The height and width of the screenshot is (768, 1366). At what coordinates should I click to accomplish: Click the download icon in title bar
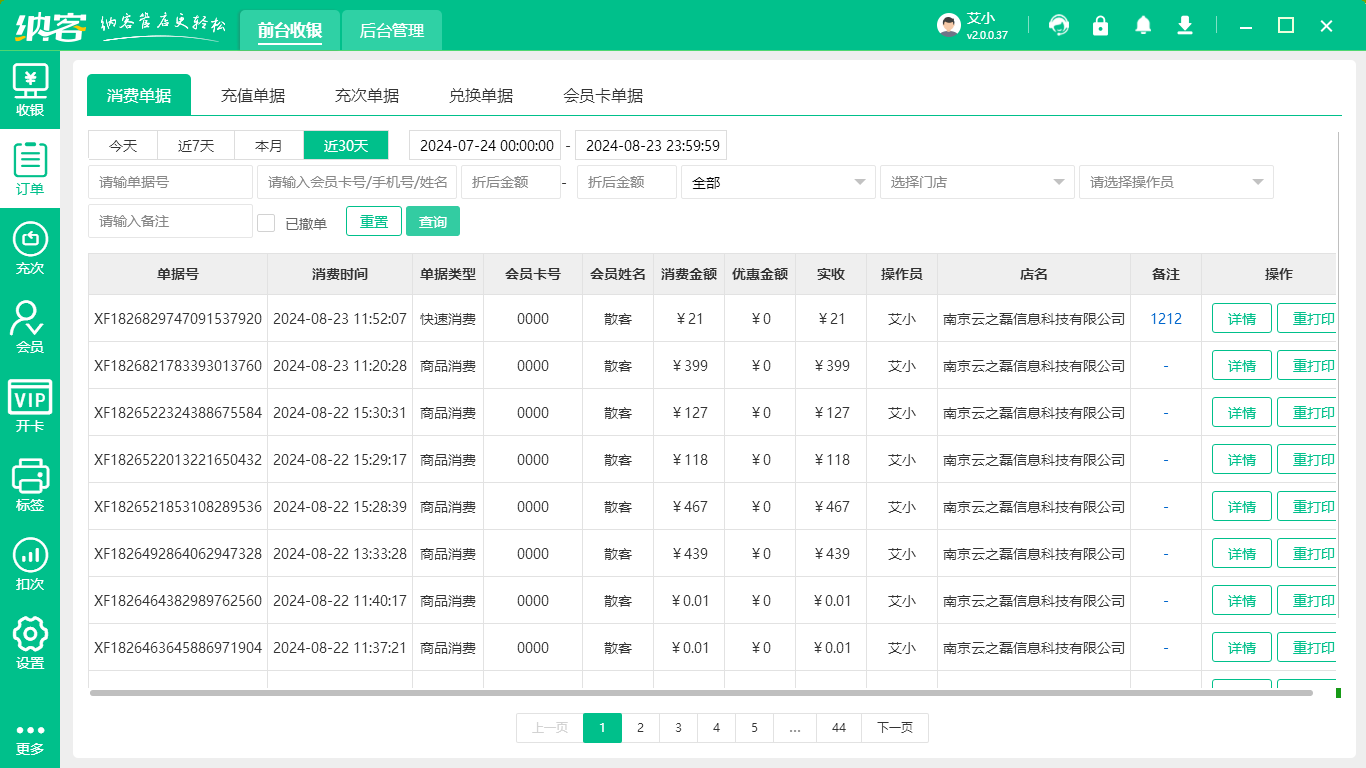(x=1185, y=26)
